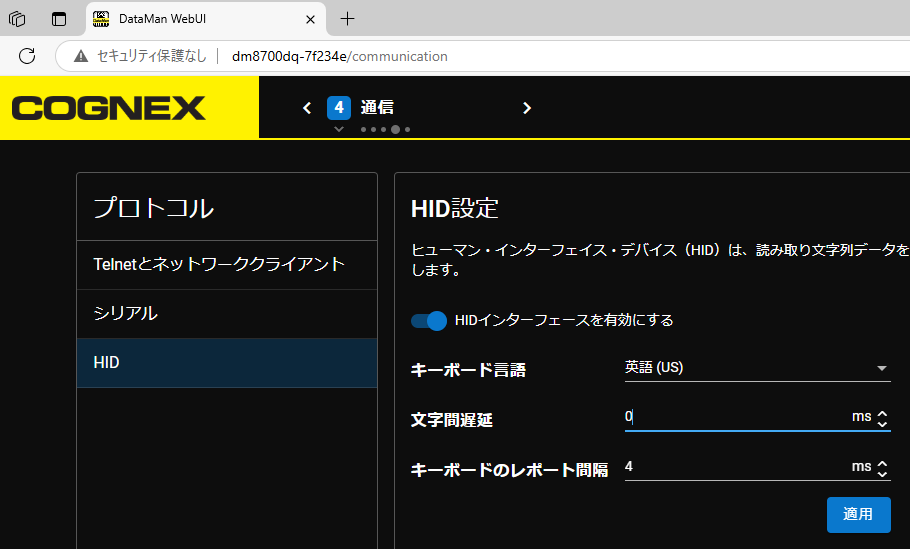Go to next step with right chevron
The width and height of the screenshot is (910, 549).
[526, 108]
